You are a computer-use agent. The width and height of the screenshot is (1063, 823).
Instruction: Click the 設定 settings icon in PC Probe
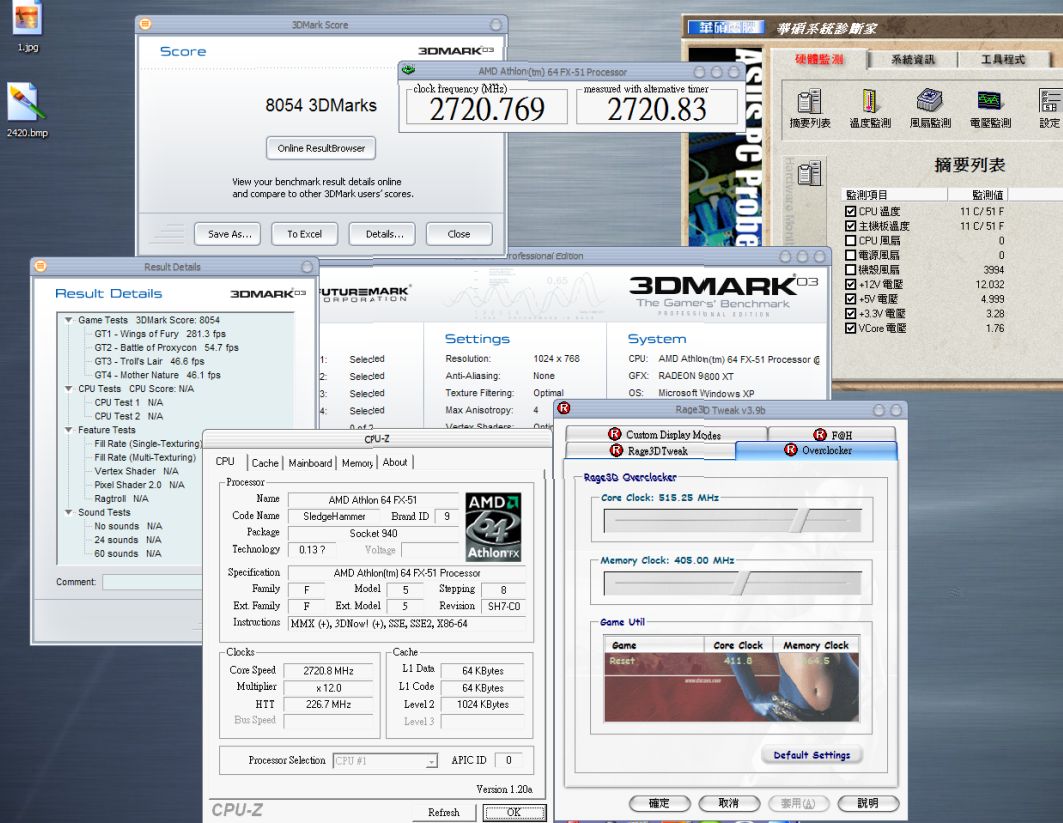click(x=1049, y=101)
